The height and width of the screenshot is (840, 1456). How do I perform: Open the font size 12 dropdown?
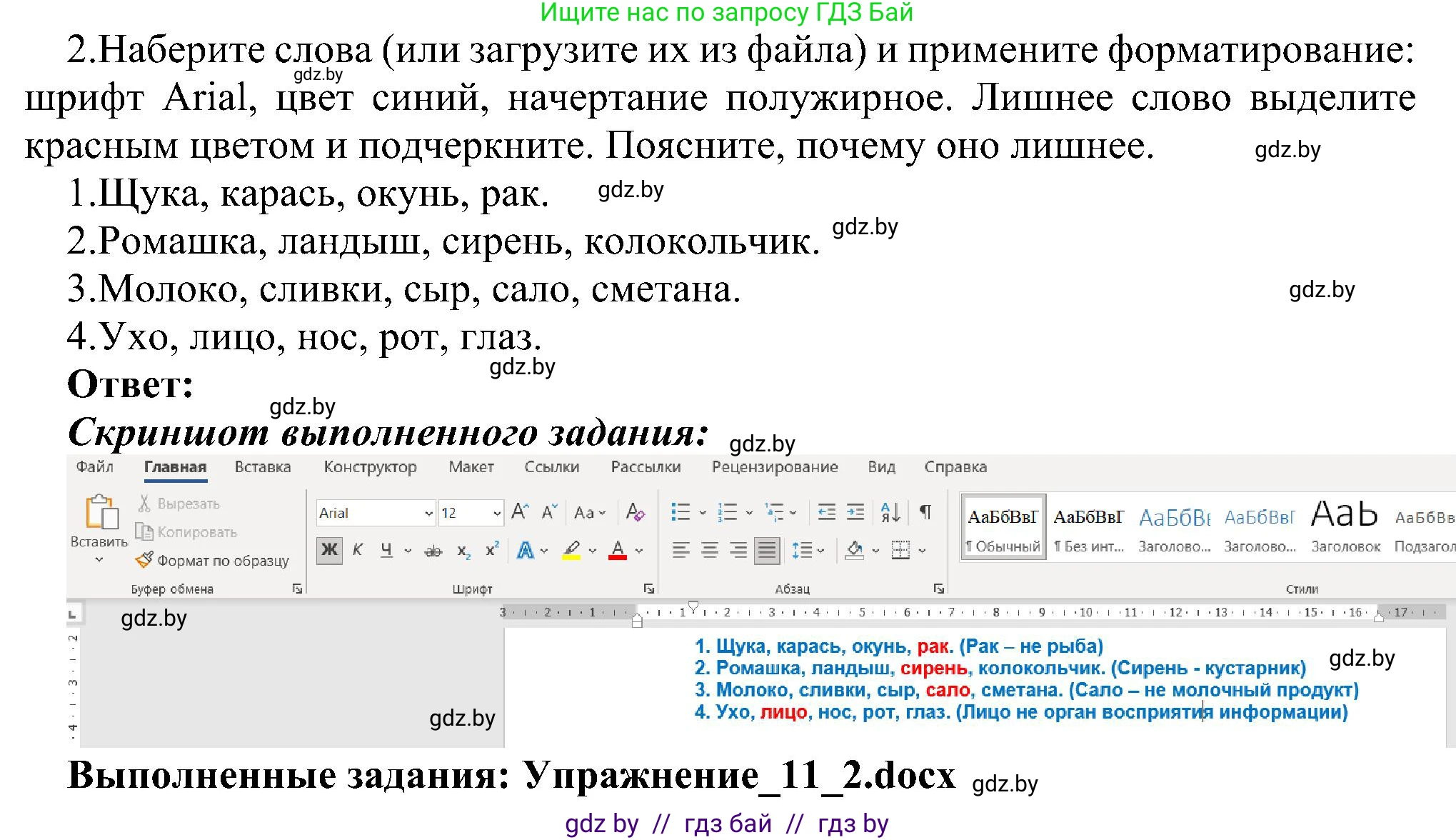[496, 513]
